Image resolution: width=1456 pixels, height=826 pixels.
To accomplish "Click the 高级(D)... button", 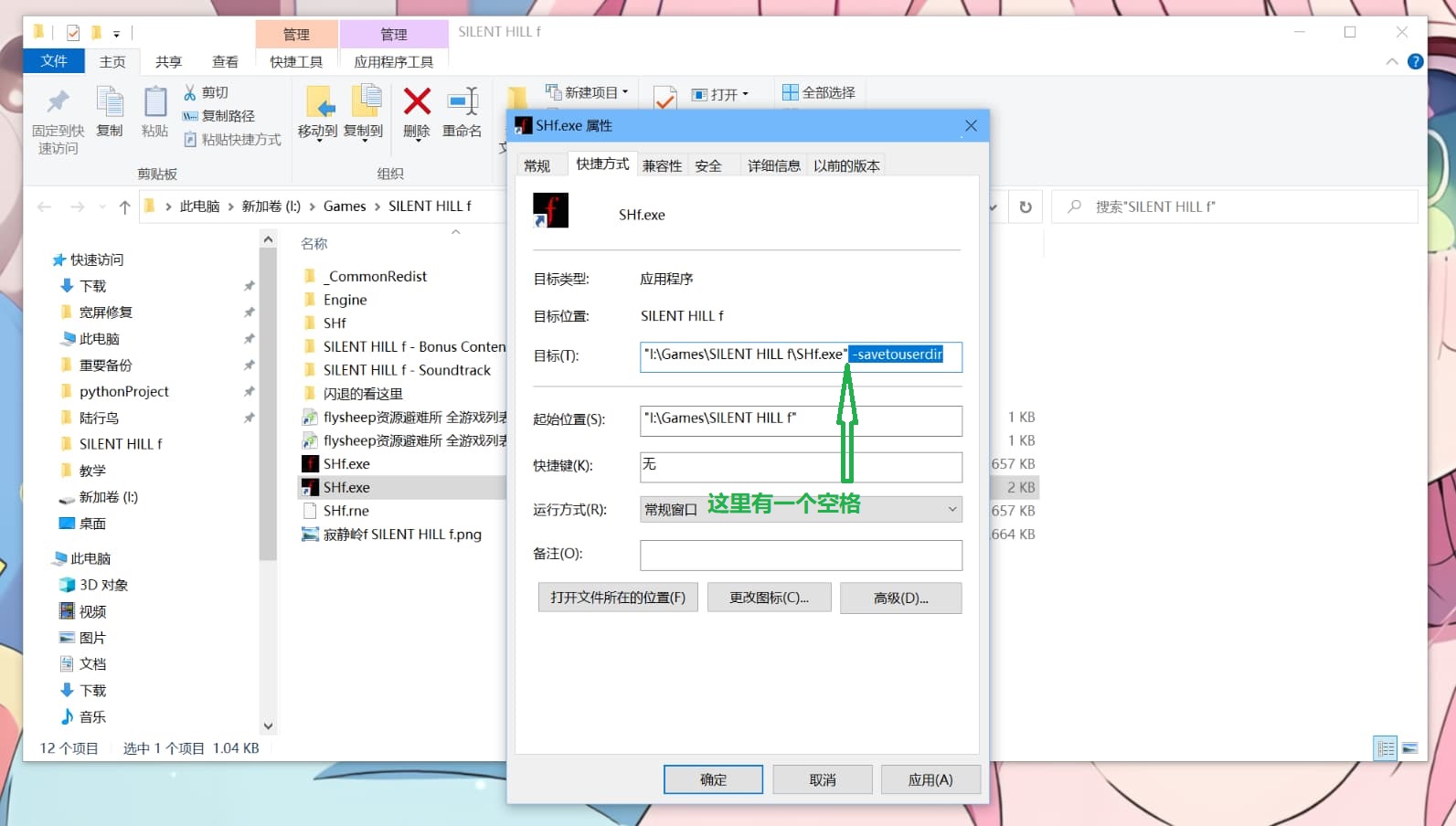I will click(x=900, y=598).
